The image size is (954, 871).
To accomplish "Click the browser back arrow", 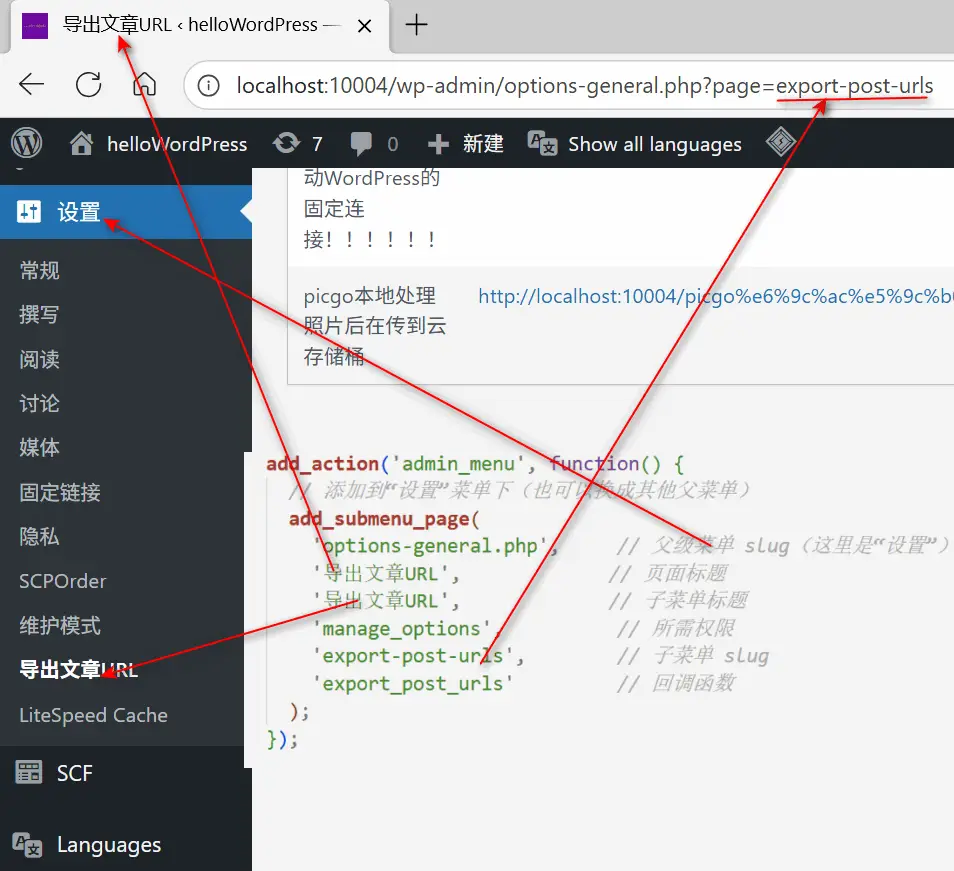I will [32, 85].
